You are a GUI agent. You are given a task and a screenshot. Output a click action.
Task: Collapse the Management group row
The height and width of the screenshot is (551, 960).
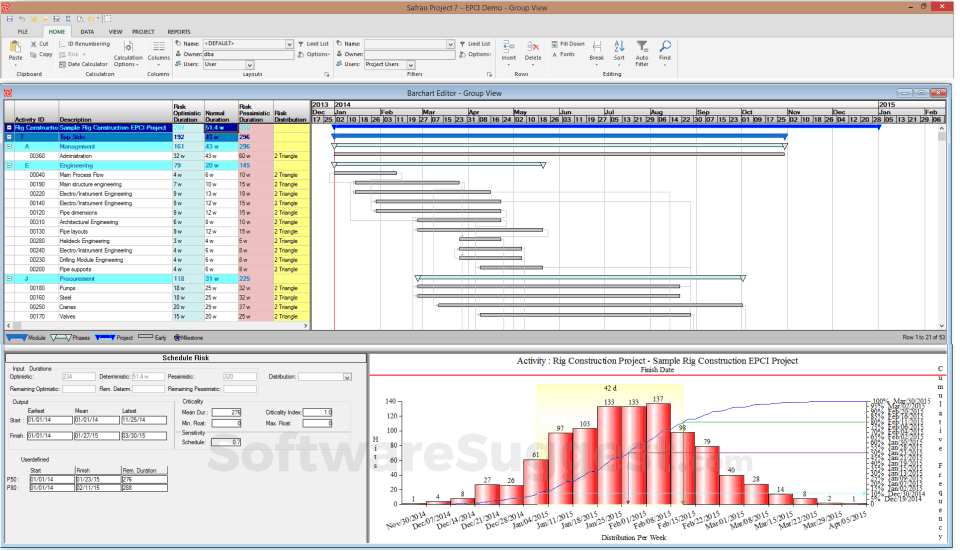(9, 146)
